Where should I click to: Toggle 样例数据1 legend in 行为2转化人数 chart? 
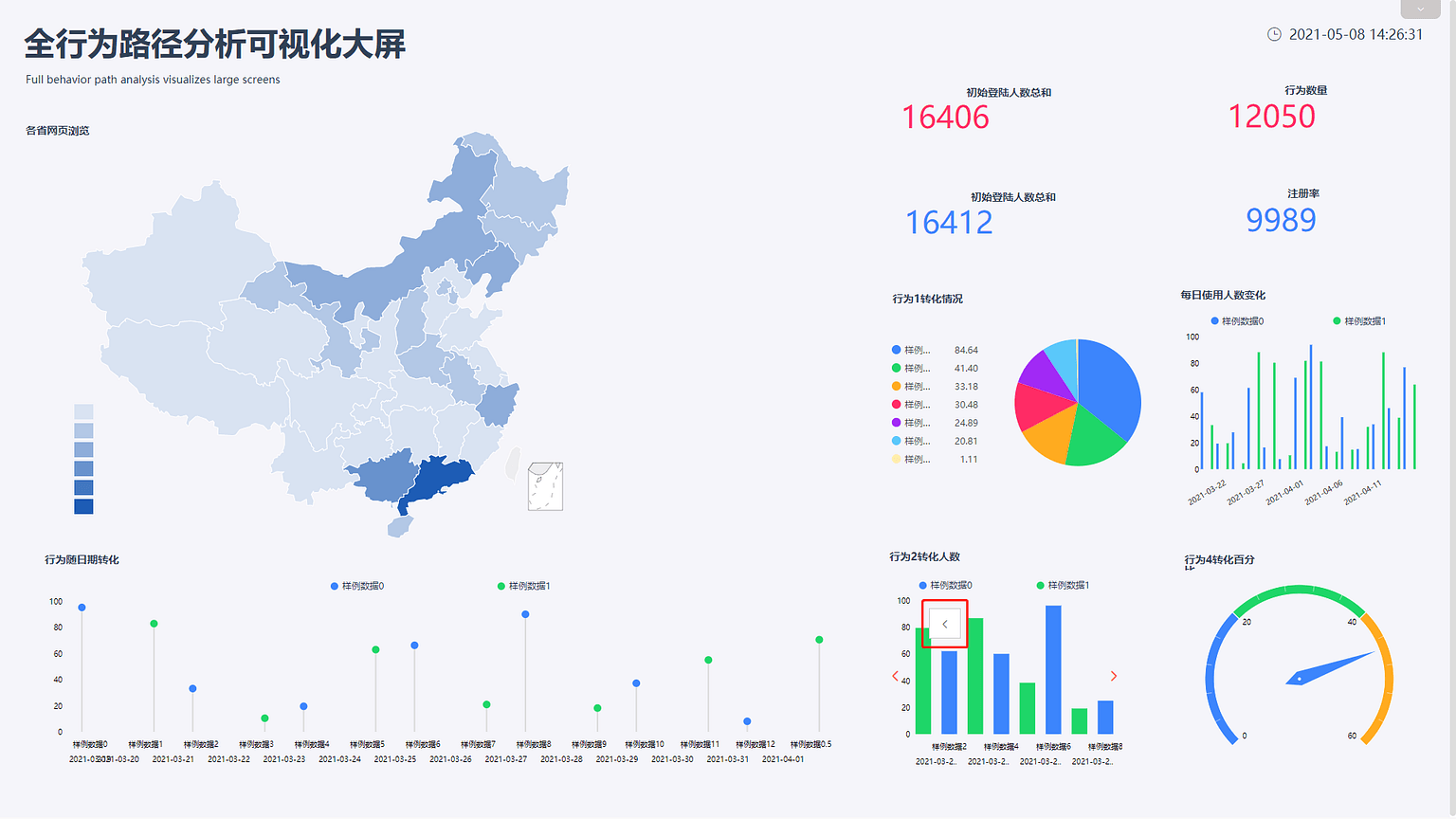click(1063, 585)
